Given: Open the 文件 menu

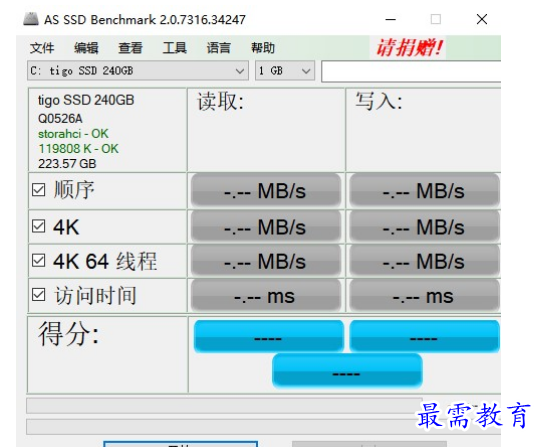Looking at the screenshot, I should [42, 48].
